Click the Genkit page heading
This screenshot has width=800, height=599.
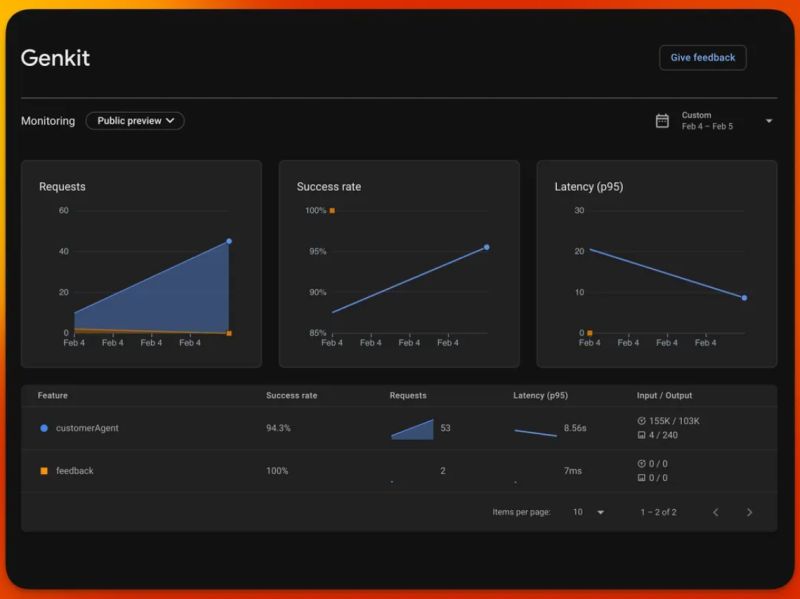55,58
